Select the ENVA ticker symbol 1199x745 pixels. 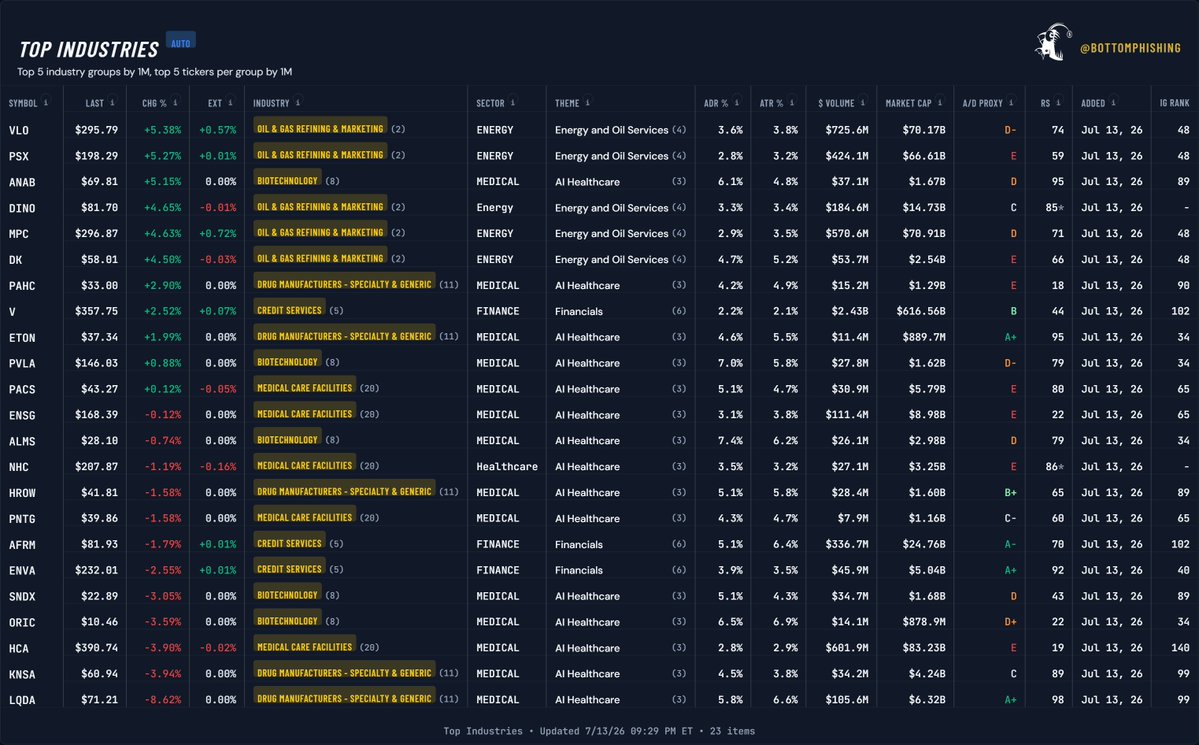22,571
